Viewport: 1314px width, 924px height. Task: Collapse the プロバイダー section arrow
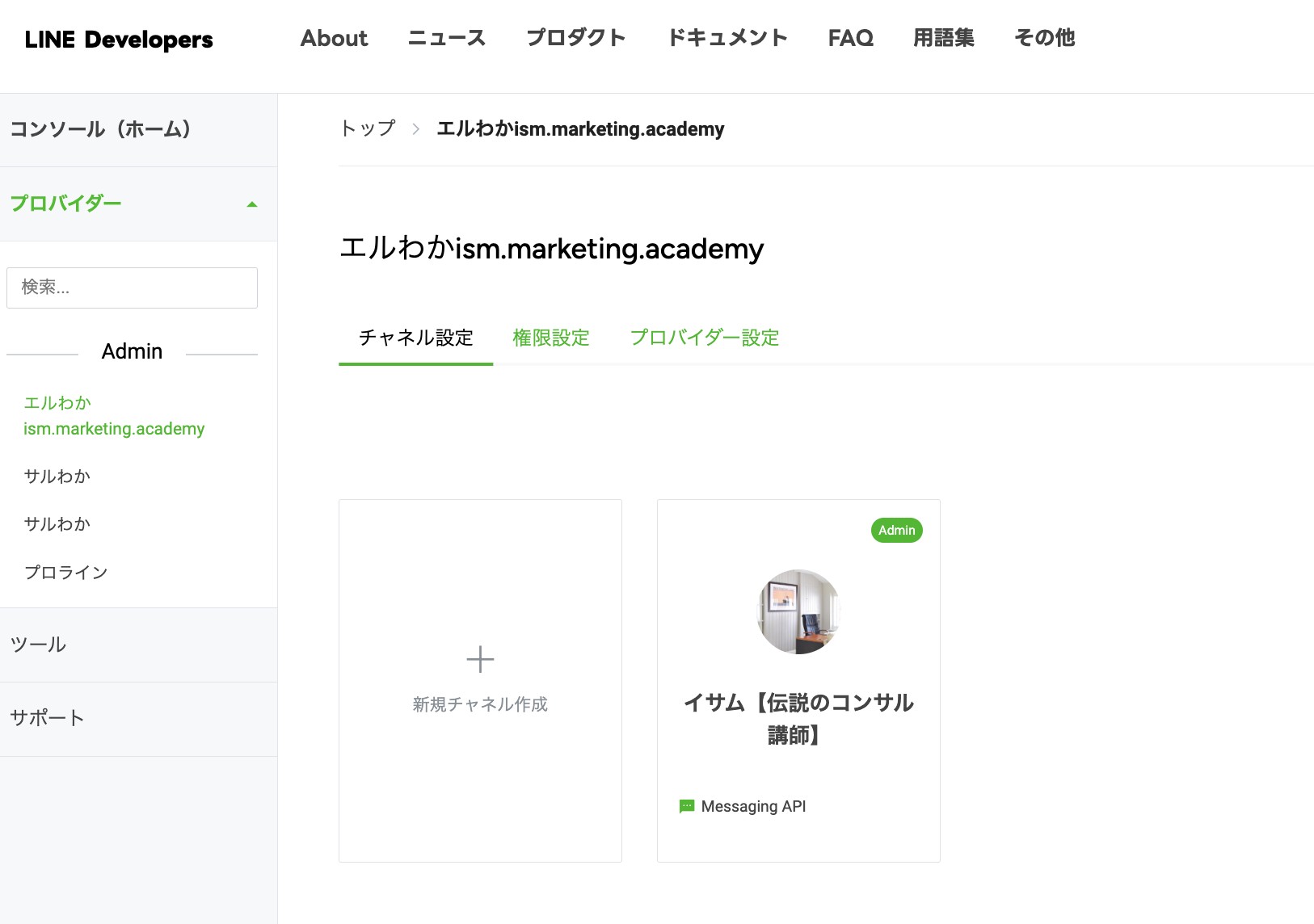coord(252,204)
